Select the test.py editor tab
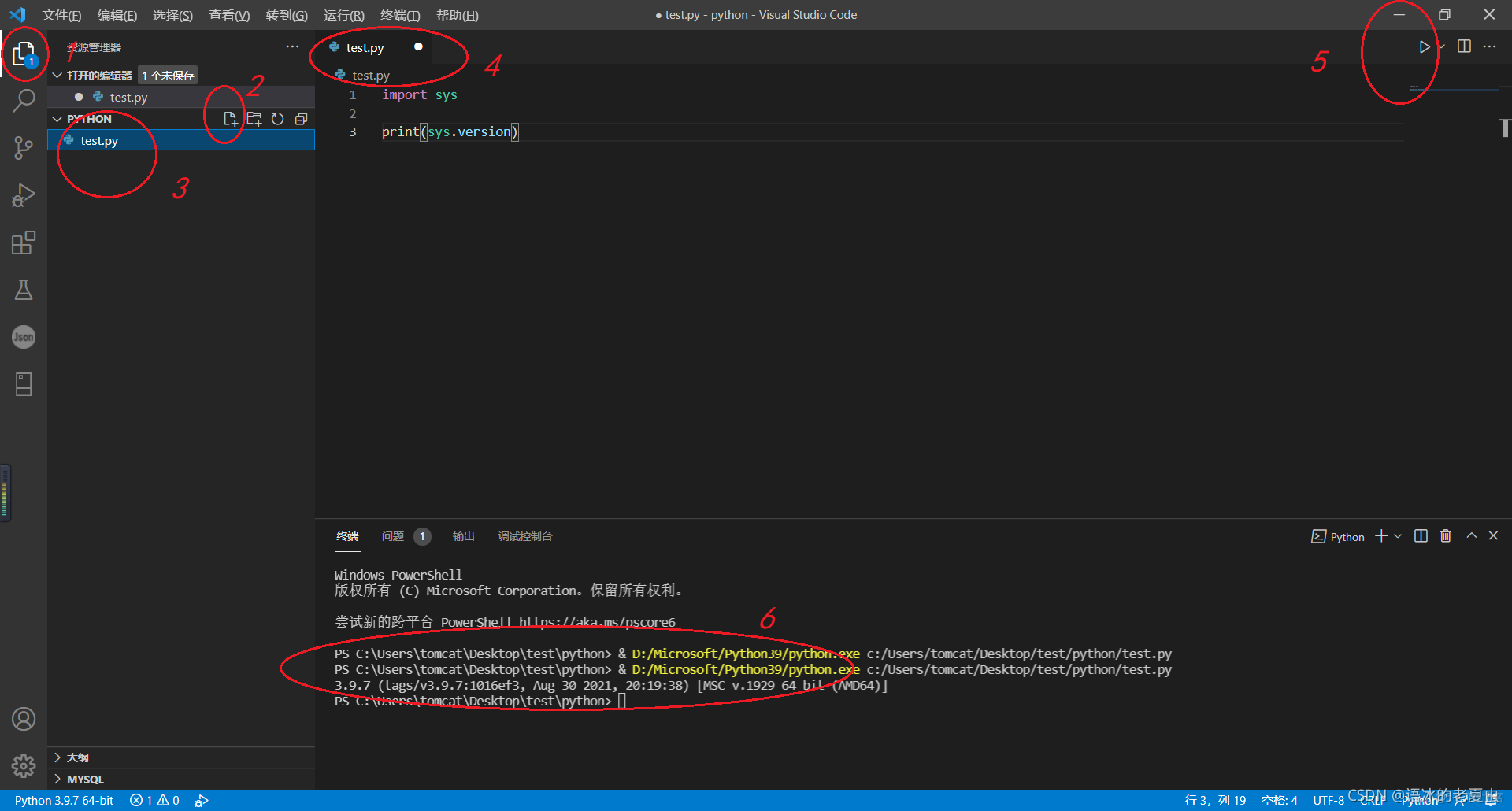 click(x=375, y=47)
